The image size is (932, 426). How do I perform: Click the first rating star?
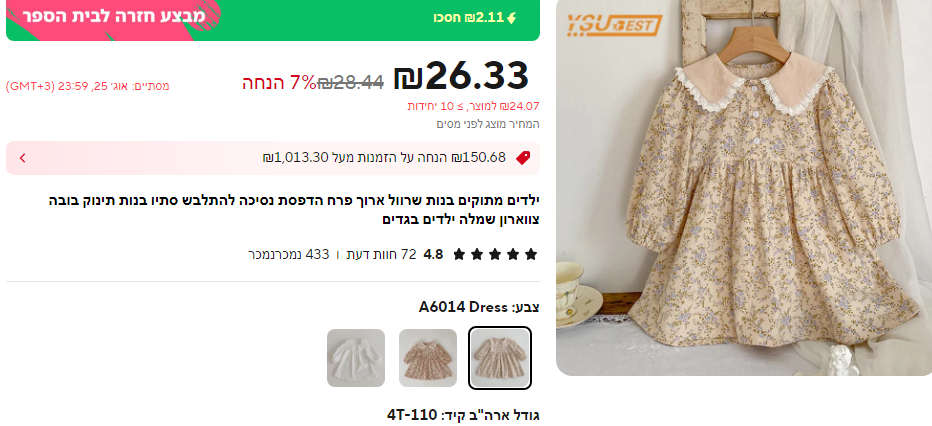click(531, 255)
